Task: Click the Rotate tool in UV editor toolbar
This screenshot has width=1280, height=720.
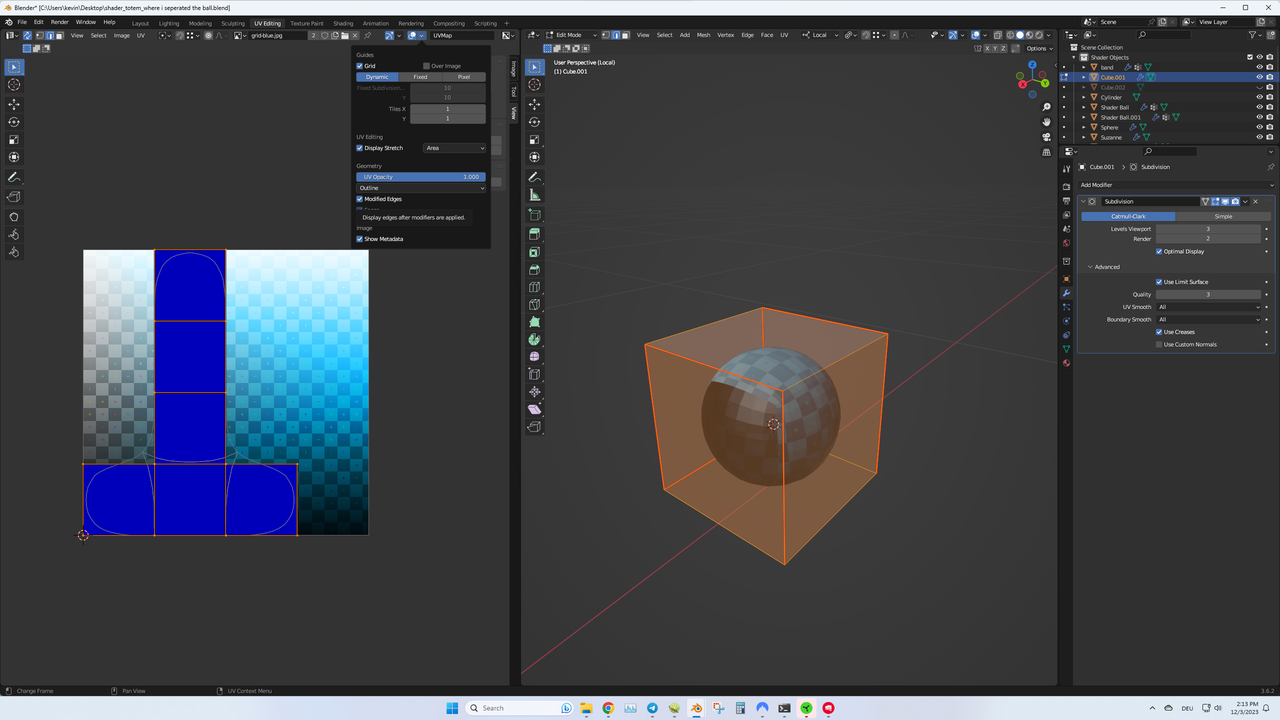Action: click(x=14, y=122)
